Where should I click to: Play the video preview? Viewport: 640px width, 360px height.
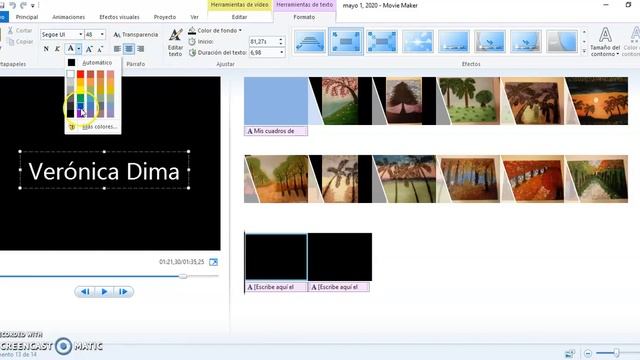click(x=104, y=292)
